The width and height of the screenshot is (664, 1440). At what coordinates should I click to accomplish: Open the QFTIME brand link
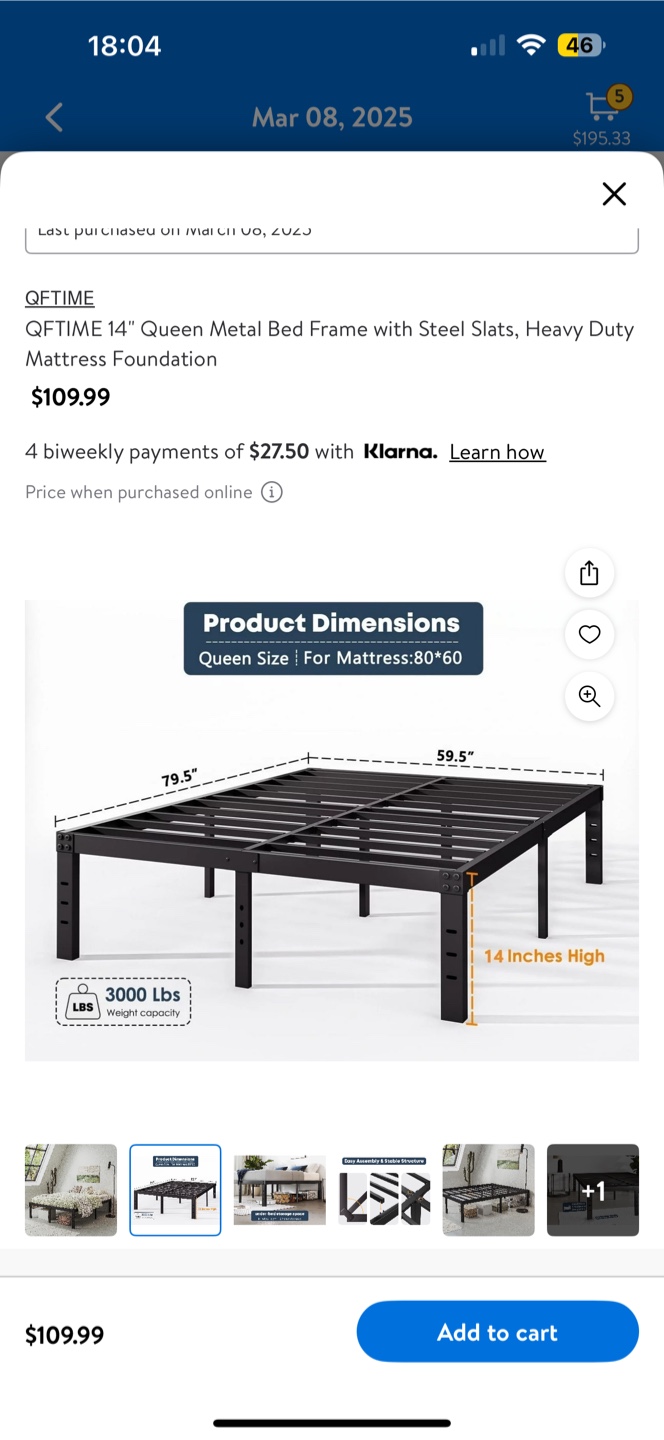60,298
